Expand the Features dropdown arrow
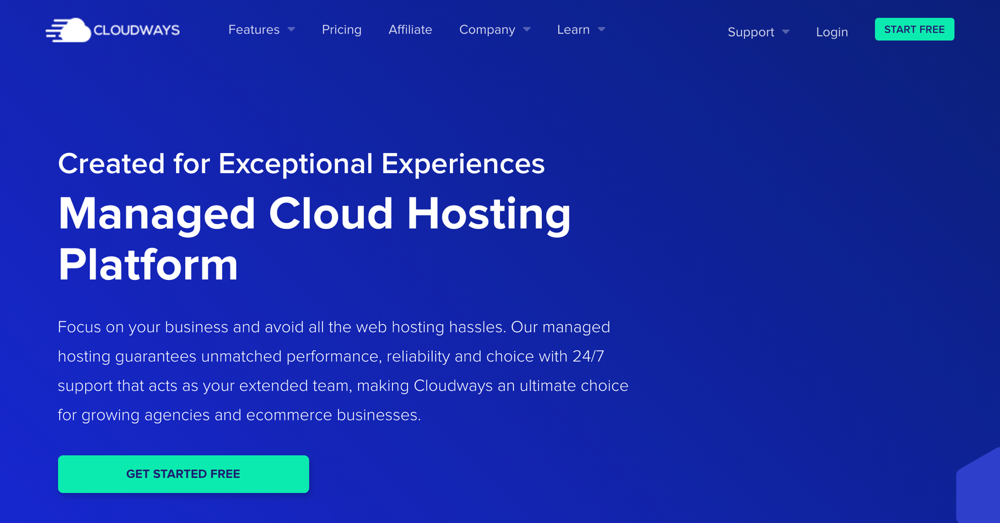 [291, 29]
